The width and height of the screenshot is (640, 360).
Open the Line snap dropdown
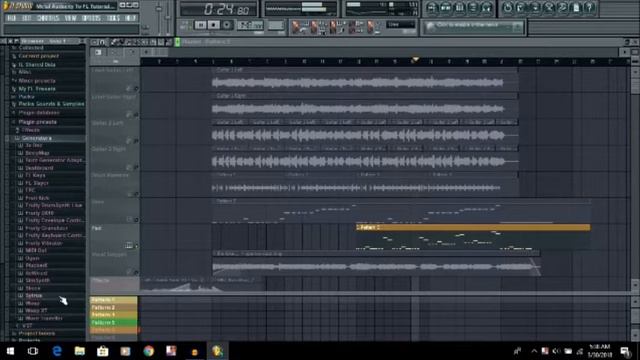click(x=400, y=25)
